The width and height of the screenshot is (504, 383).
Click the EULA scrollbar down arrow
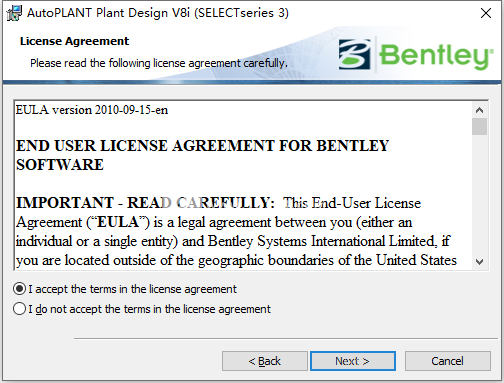(479, 261)
